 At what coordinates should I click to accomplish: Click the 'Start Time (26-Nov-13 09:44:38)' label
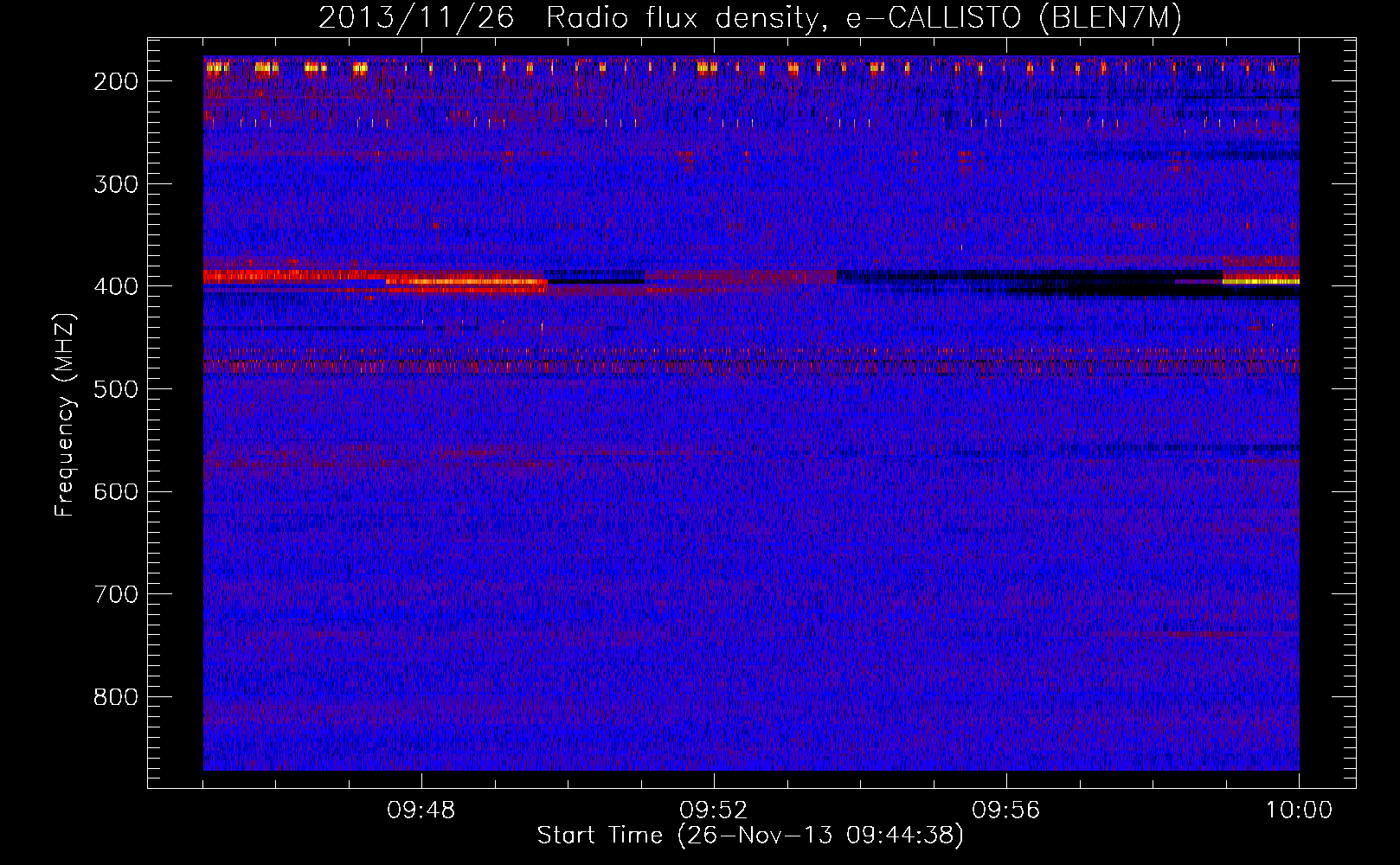click(750, 836)
